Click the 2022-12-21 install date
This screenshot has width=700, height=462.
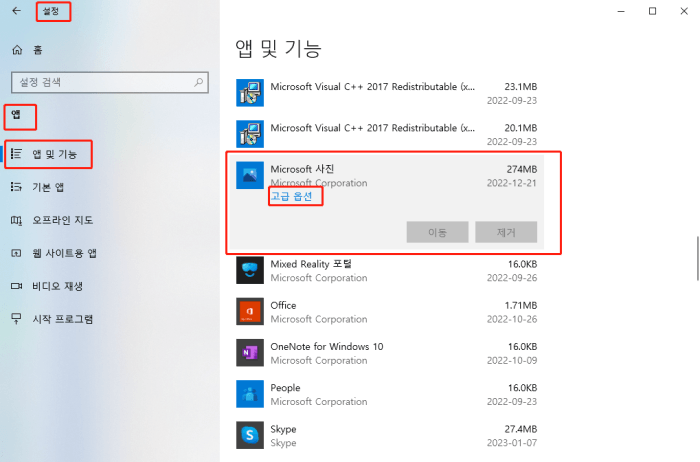click(x=512, y=183)
